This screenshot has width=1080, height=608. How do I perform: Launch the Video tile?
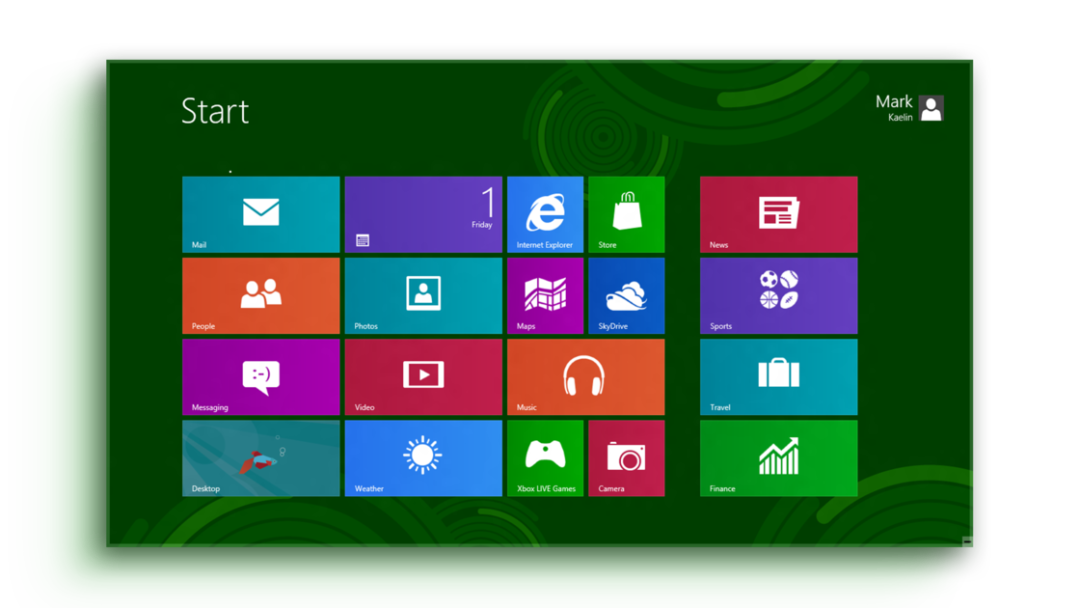click(423, 377)
